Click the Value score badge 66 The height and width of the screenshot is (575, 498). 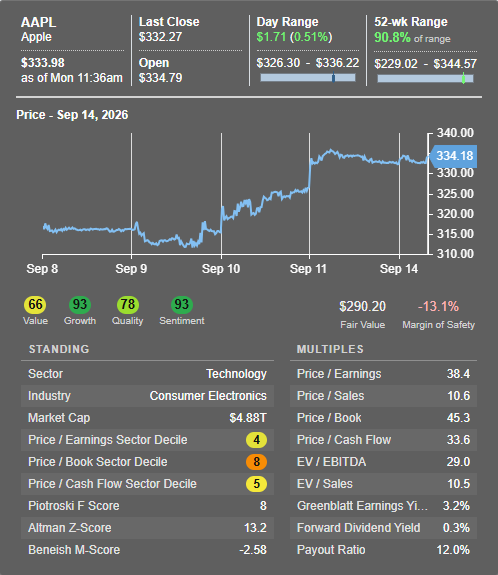click(35, 305)
